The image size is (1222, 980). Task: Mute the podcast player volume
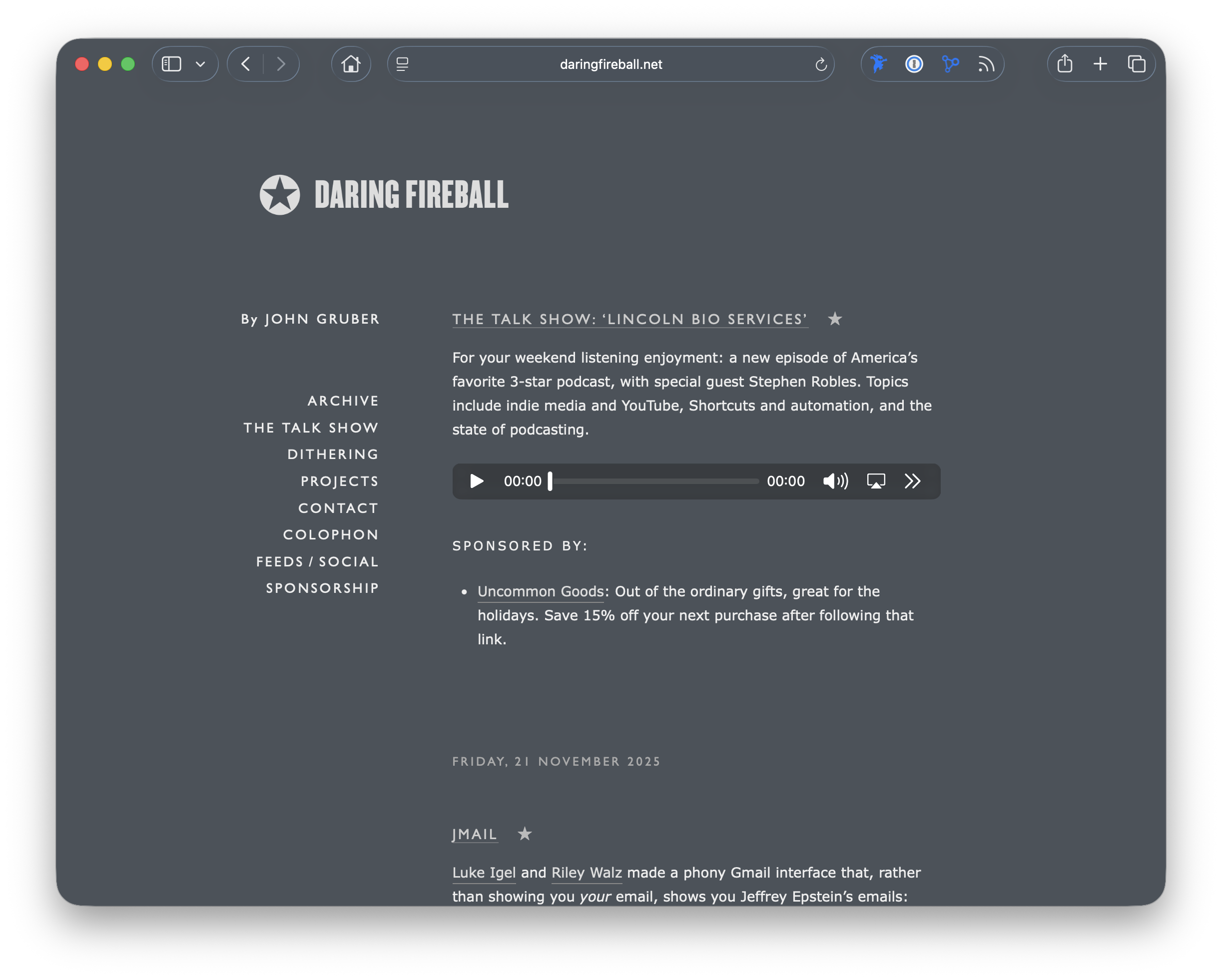(834, 481)
